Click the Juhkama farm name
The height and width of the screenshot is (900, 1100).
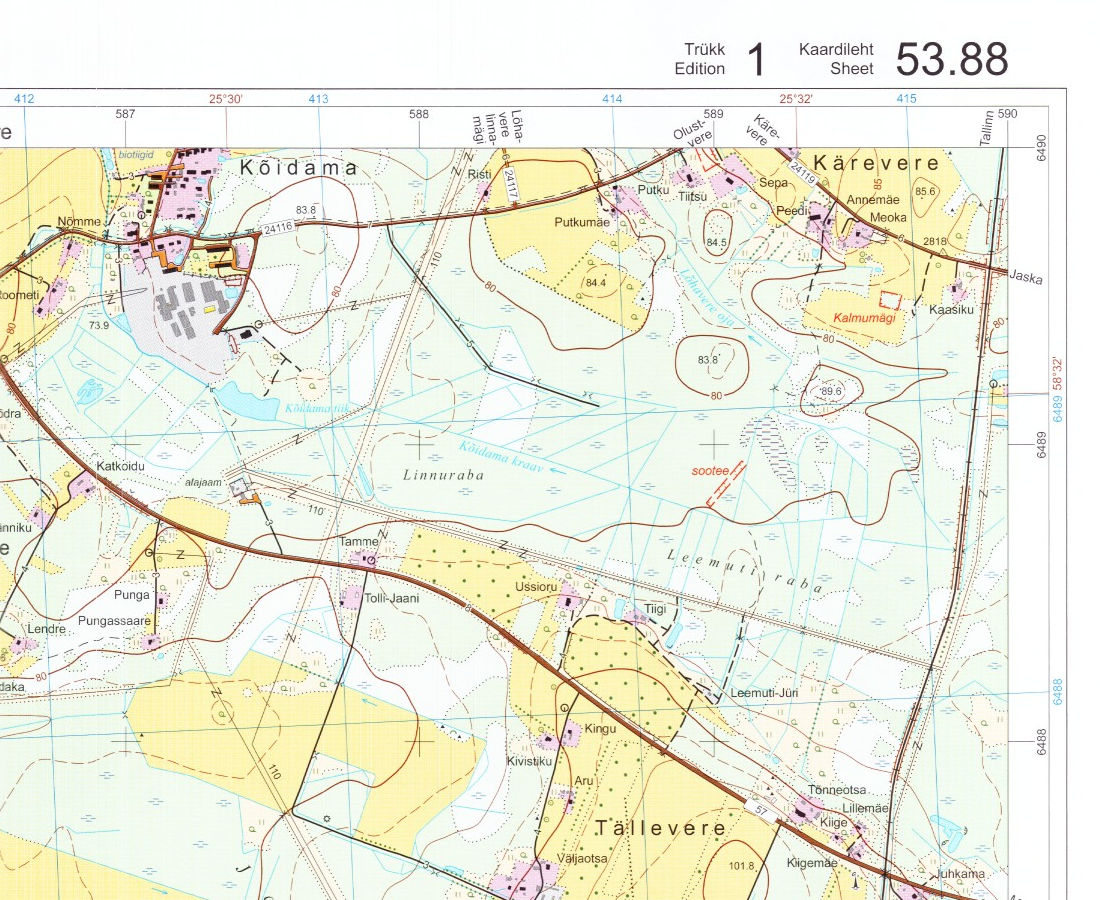(960, 874)
